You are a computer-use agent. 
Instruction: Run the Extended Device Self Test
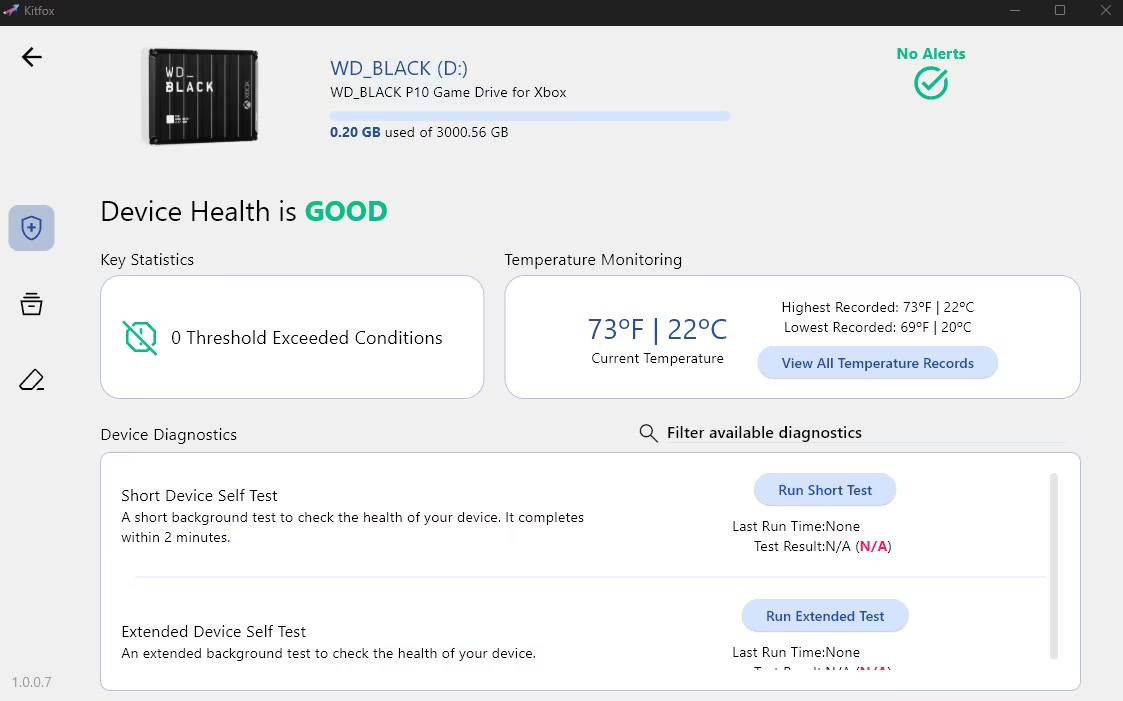pos(825,616)
